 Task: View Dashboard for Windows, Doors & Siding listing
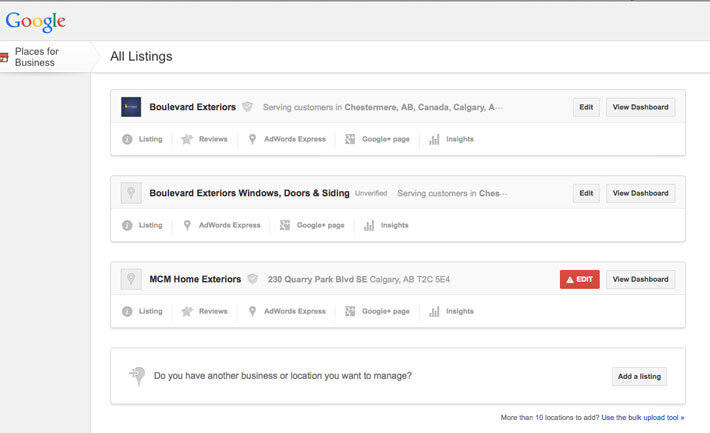640,193
